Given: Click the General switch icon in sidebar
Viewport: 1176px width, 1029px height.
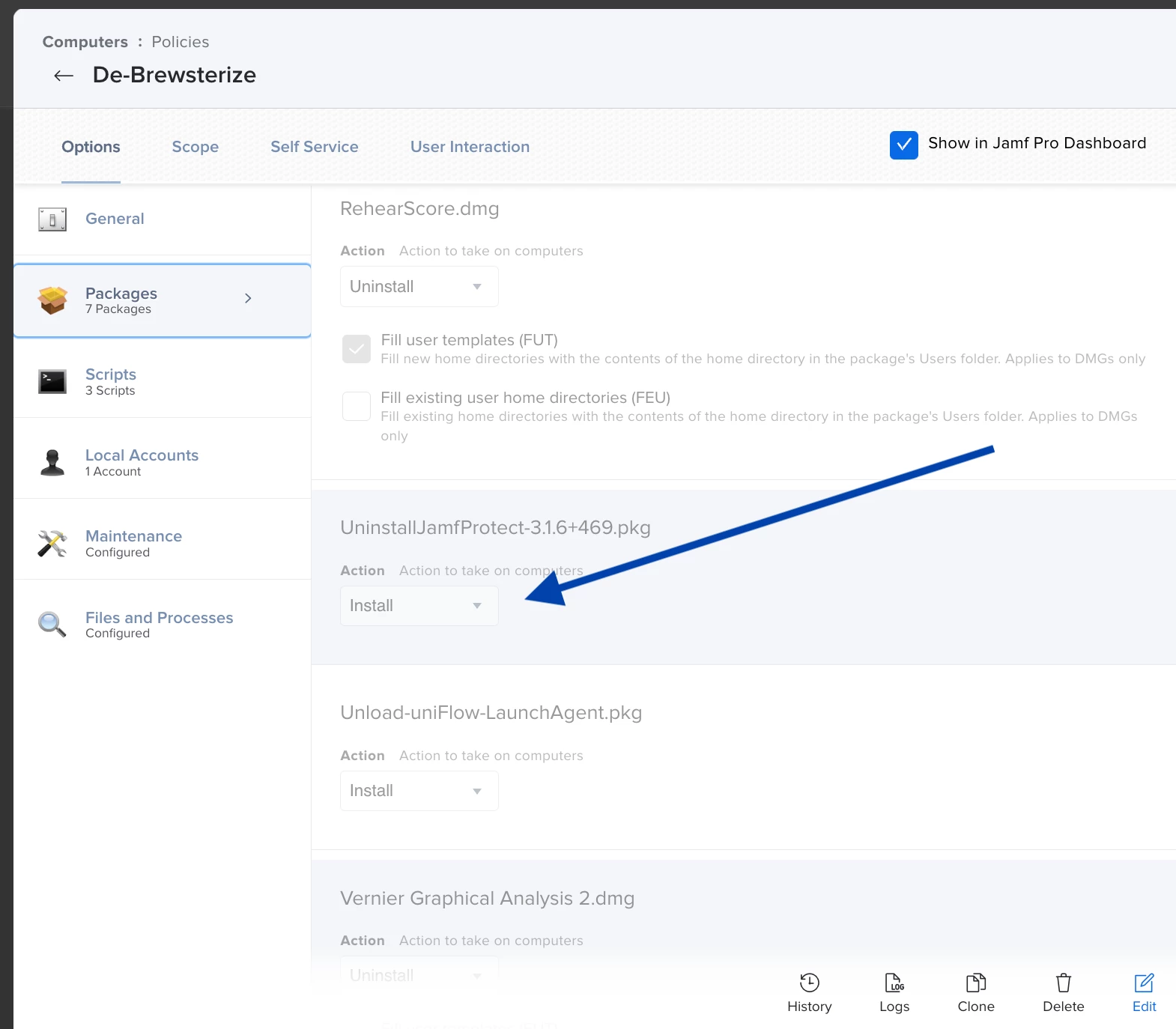Looking at the screenshot, I should [x=52, y=219].
